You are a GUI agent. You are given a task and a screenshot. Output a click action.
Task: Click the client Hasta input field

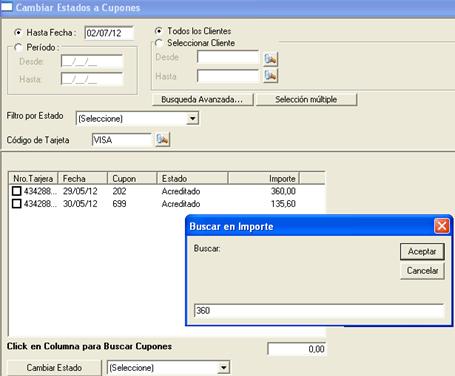pos(228,76)
